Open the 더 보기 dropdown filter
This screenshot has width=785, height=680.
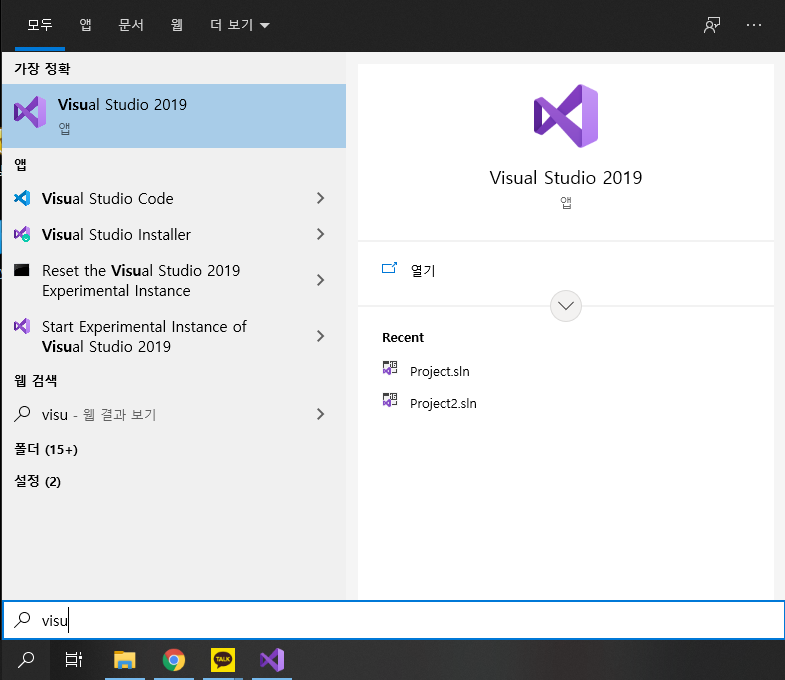click(240, 25)
